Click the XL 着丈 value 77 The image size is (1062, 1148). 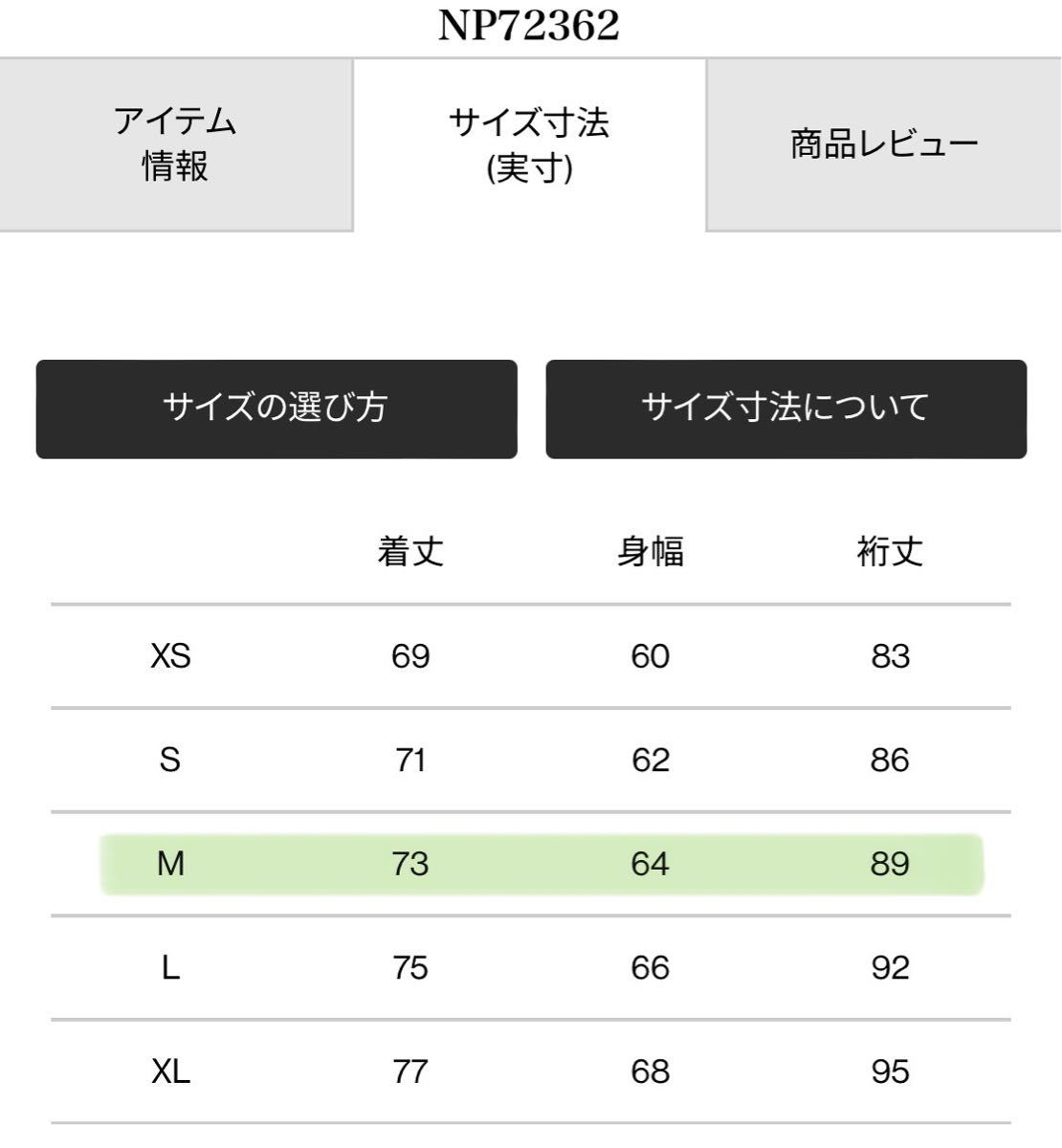pyautogui.click(x=410, y=1071)
